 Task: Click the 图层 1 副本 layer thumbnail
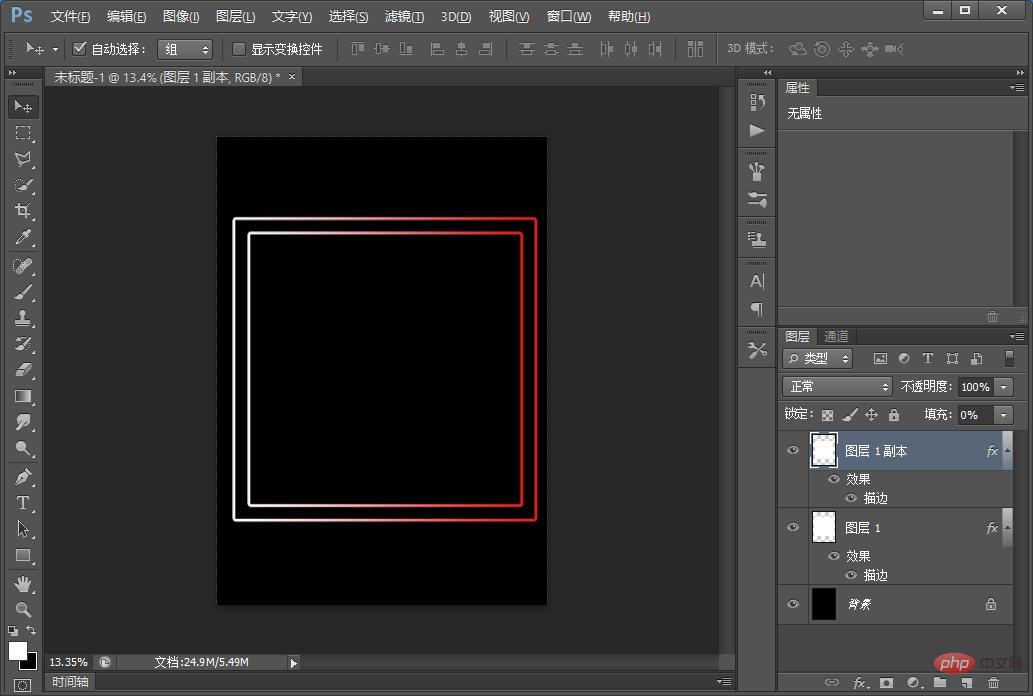click(x=824, y=450)
